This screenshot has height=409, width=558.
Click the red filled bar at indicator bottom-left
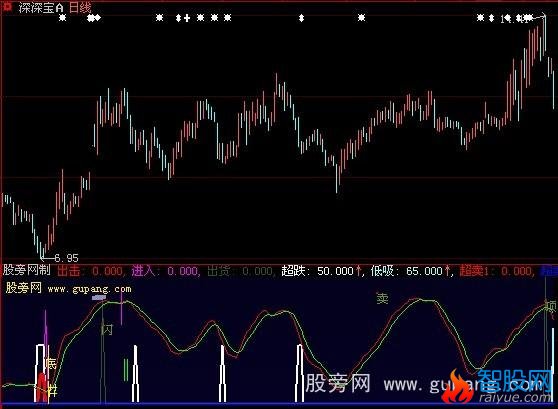tap(42, 387)
